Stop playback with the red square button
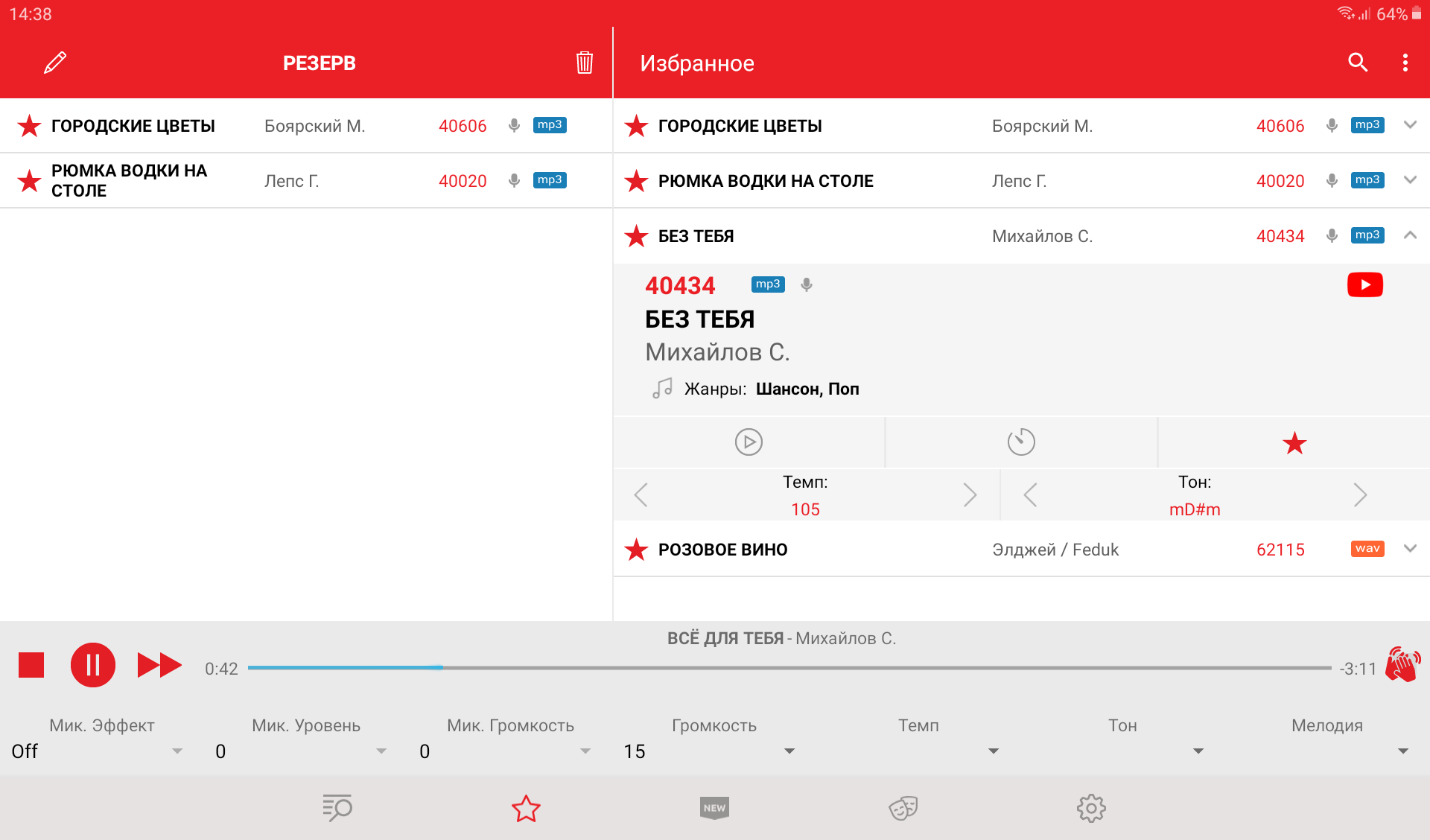Screen dimensions: 1430x840 31,665
